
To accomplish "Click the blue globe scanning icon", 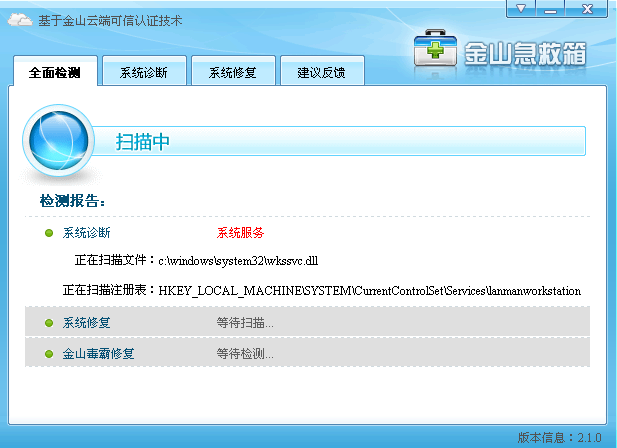I will tap(59, 140).
